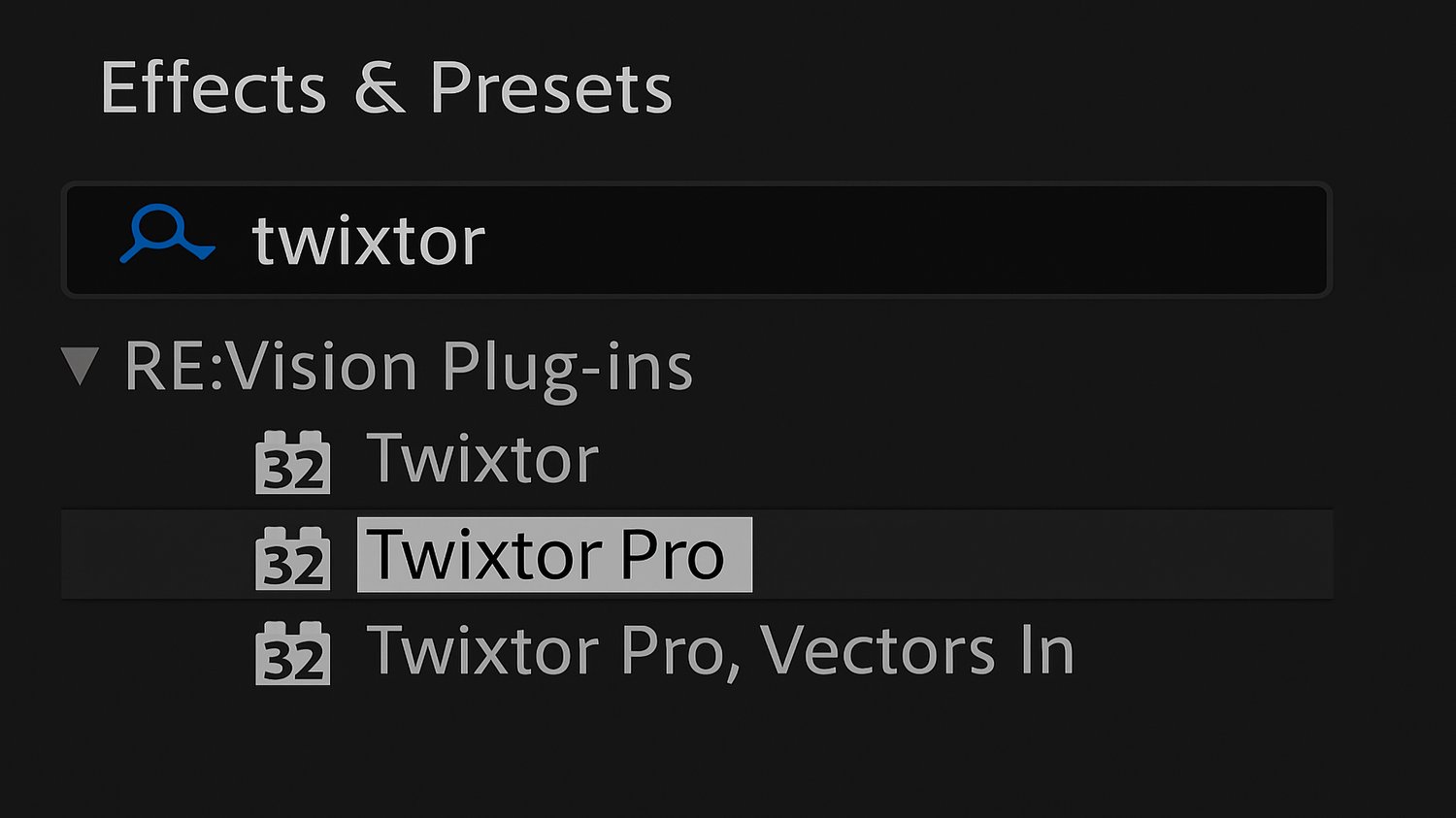The image size is (1456, 818).
Task: Select the plain Twixtor effect
Action: coord(481,459)
